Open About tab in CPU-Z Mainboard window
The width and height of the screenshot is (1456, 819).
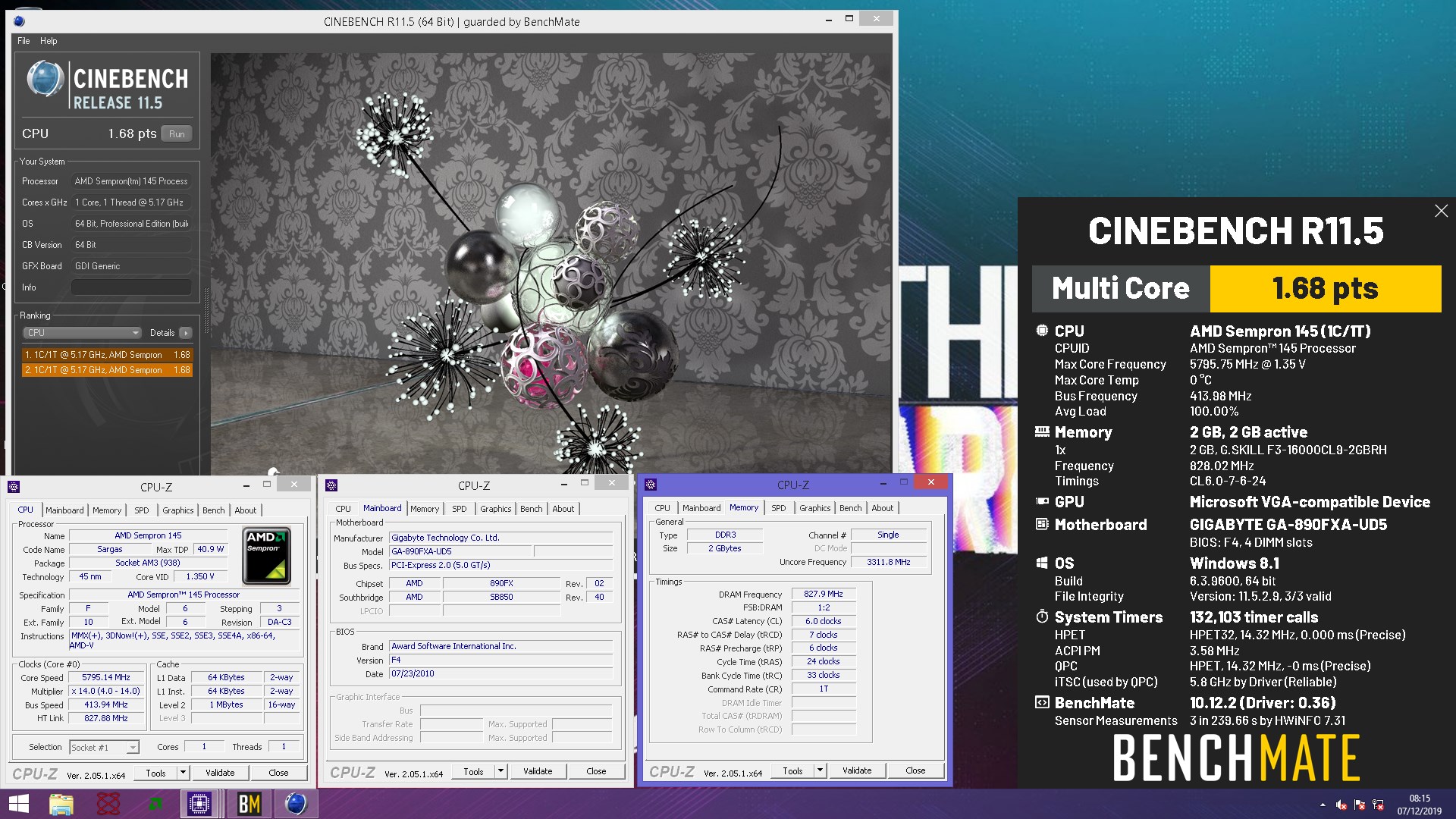(x=563, y=509)
